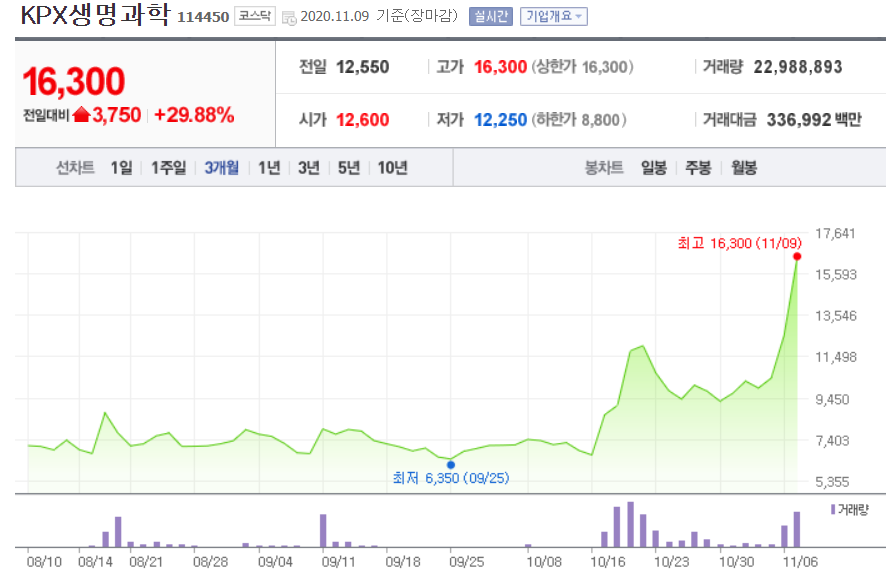Click the 실시간 real-time button

point(490,16)
